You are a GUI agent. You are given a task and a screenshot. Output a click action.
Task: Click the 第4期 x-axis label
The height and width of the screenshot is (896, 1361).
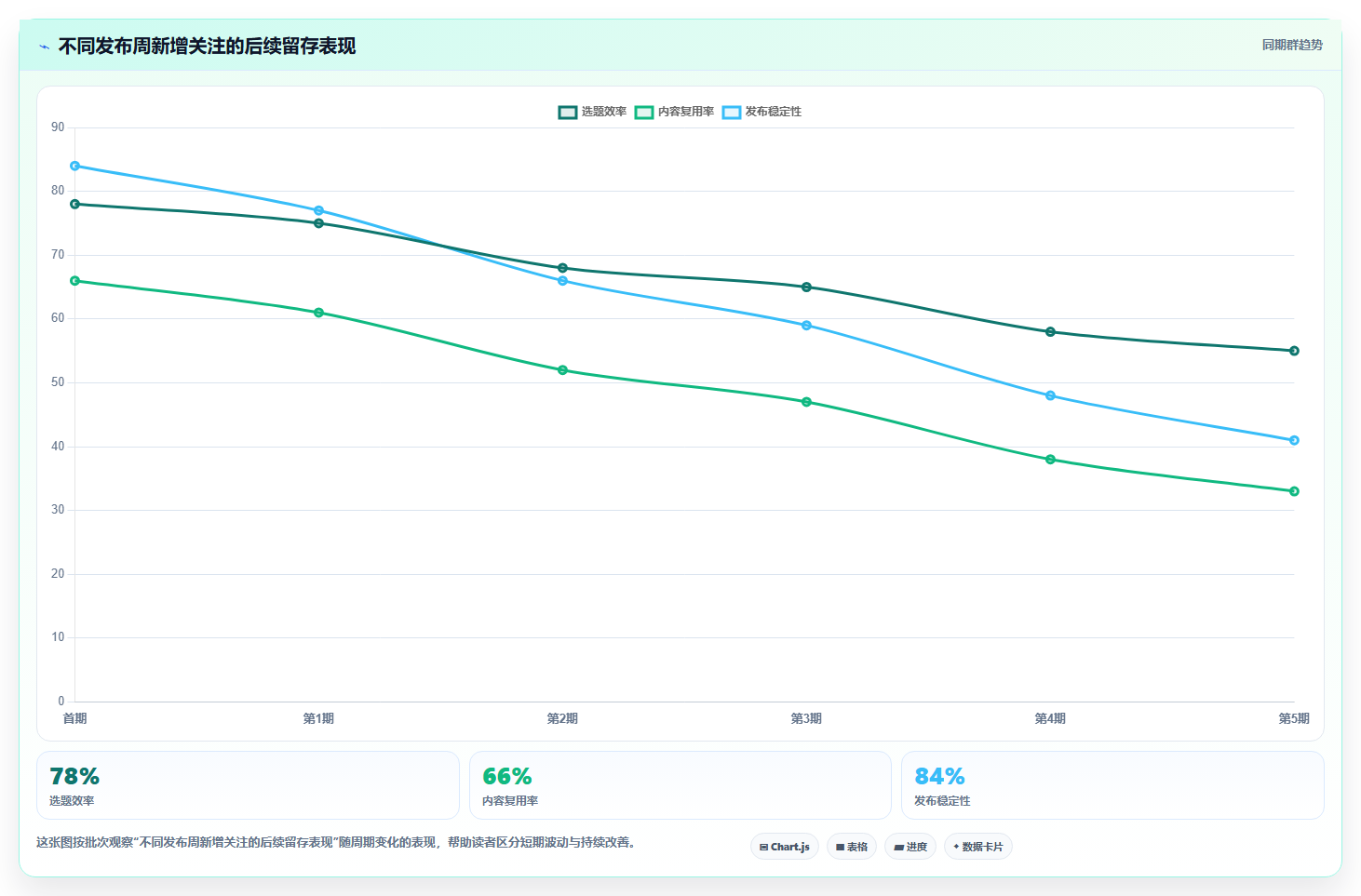[1051, 718]
